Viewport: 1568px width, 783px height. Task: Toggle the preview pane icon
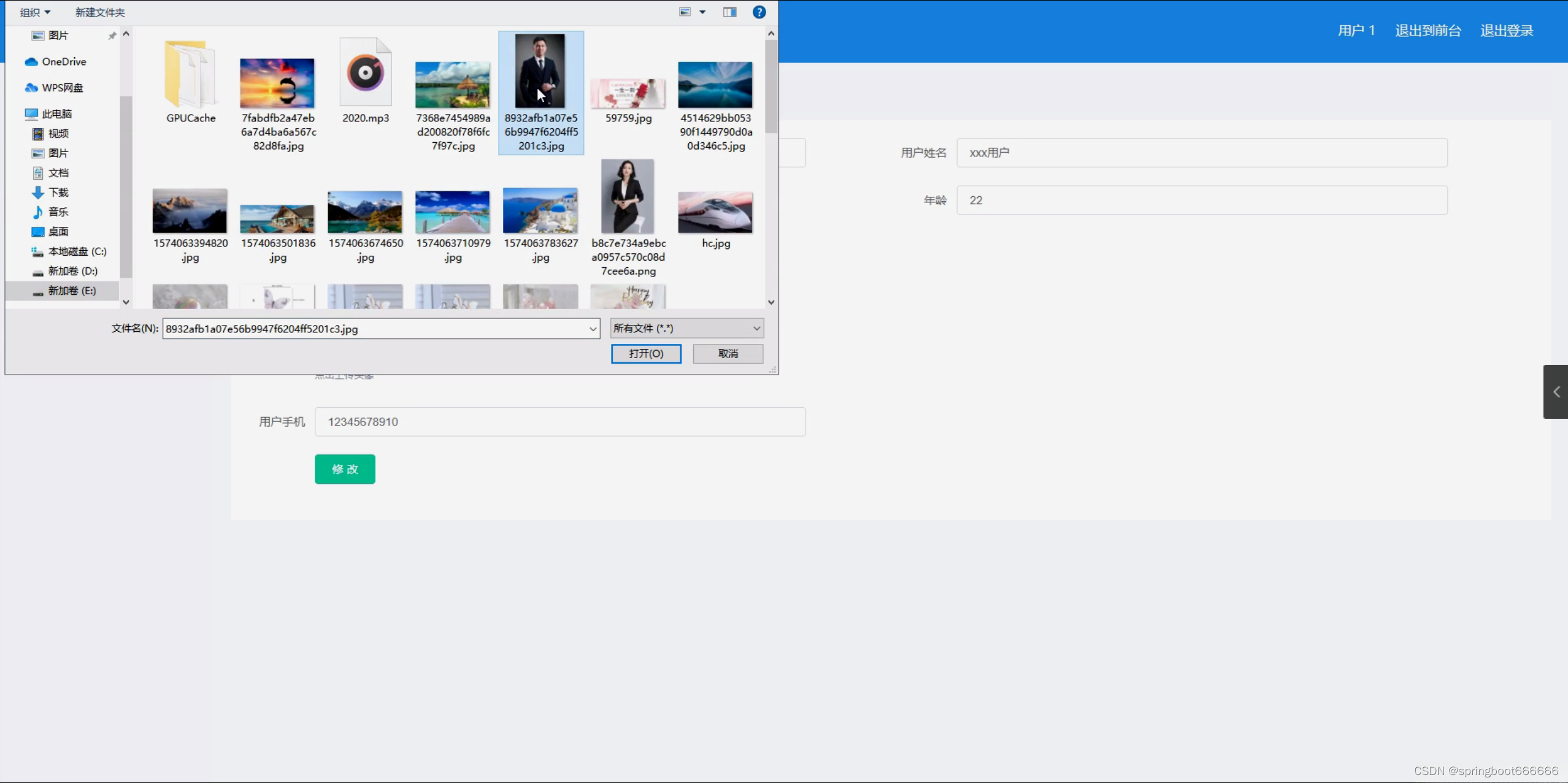tap(729, 12)
